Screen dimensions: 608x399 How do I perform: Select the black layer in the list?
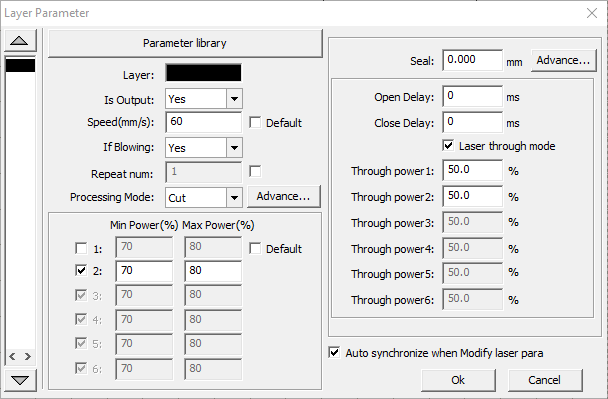click(x=20, y=65)
